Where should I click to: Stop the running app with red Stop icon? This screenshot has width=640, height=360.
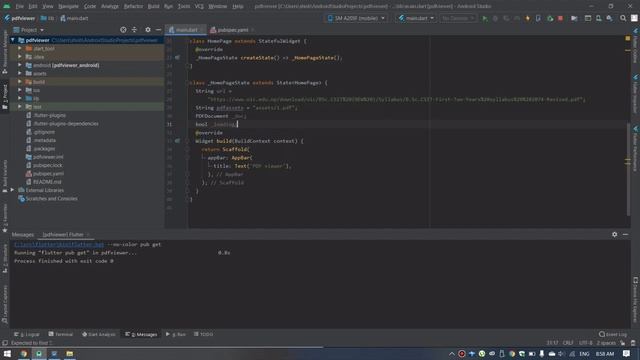click(x=560, y=18)
